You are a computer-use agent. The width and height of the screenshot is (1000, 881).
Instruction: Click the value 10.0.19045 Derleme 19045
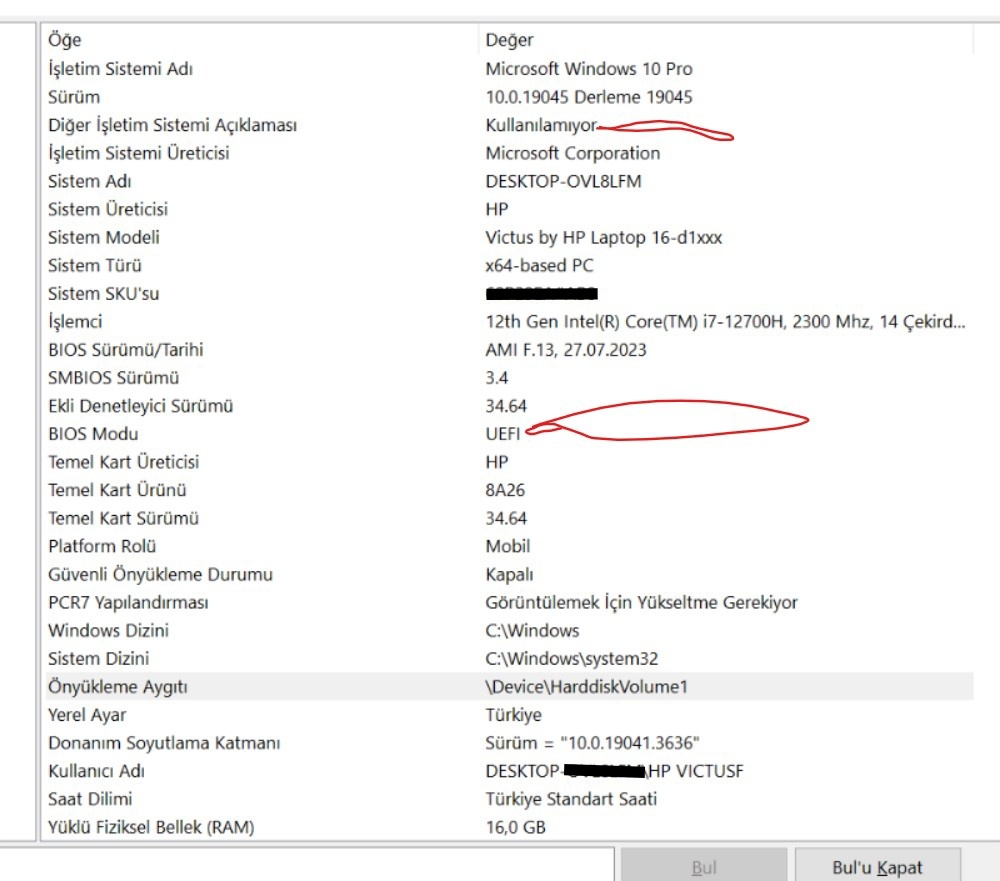click(589, 97)
